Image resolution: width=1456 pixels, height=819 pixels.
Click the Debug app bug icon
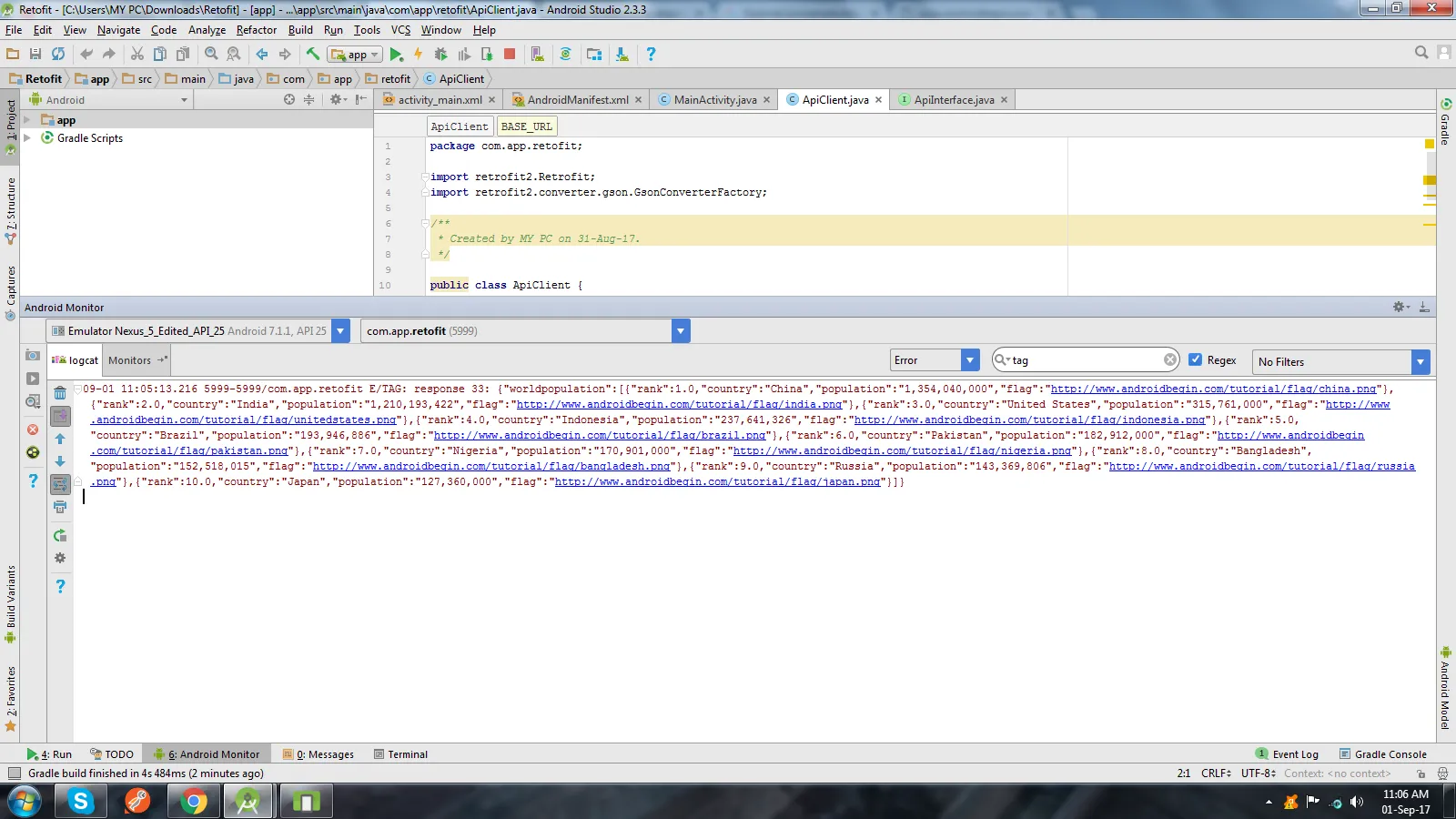coord(441,55)
